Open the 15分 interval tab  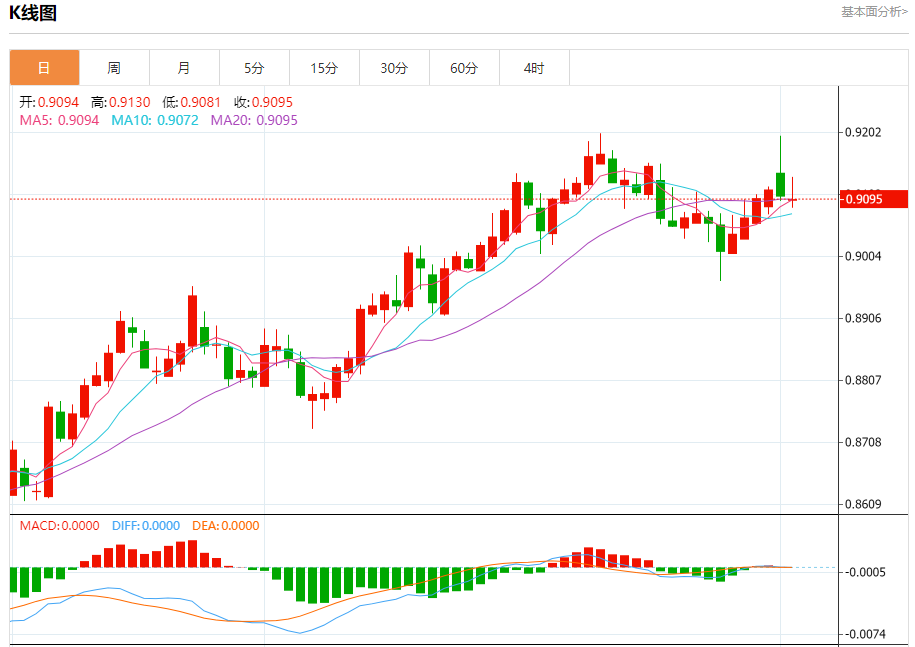coord(324,68)
